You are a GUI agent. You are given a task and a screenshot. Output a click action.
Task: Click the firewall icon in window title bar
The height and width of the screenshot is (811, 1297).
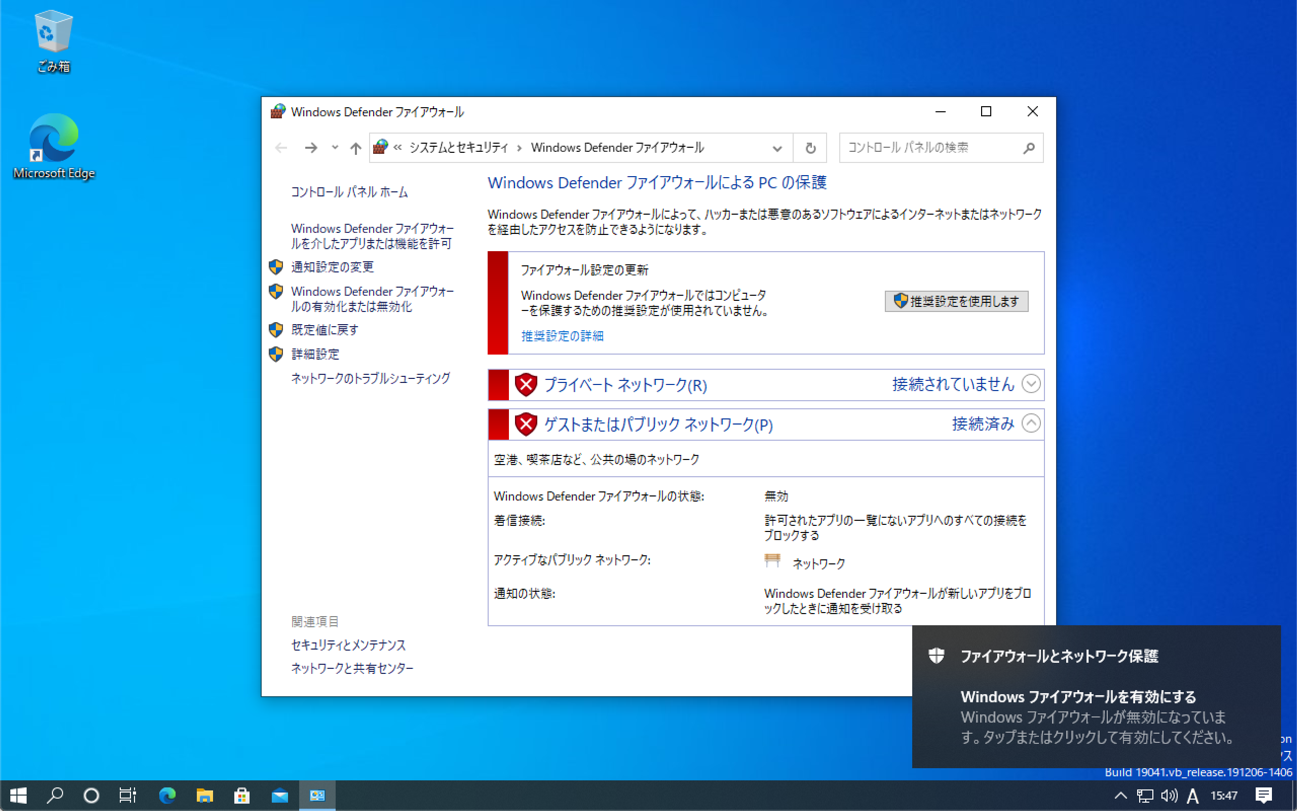tap(278, 112)
